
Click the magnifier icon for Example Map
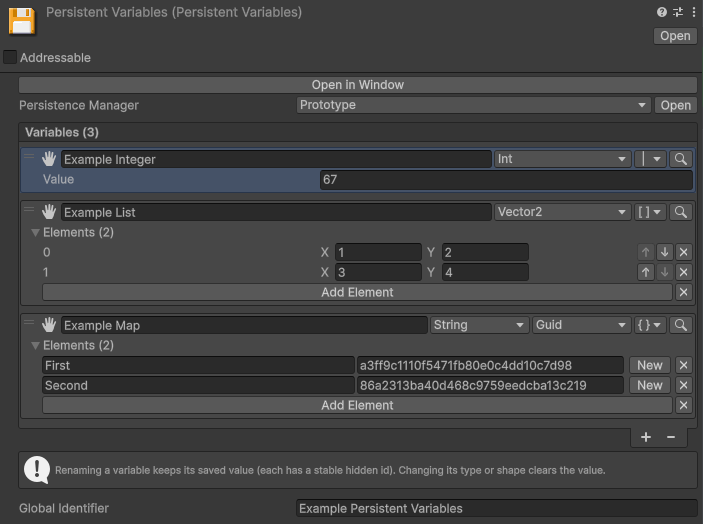coord(681,325)
